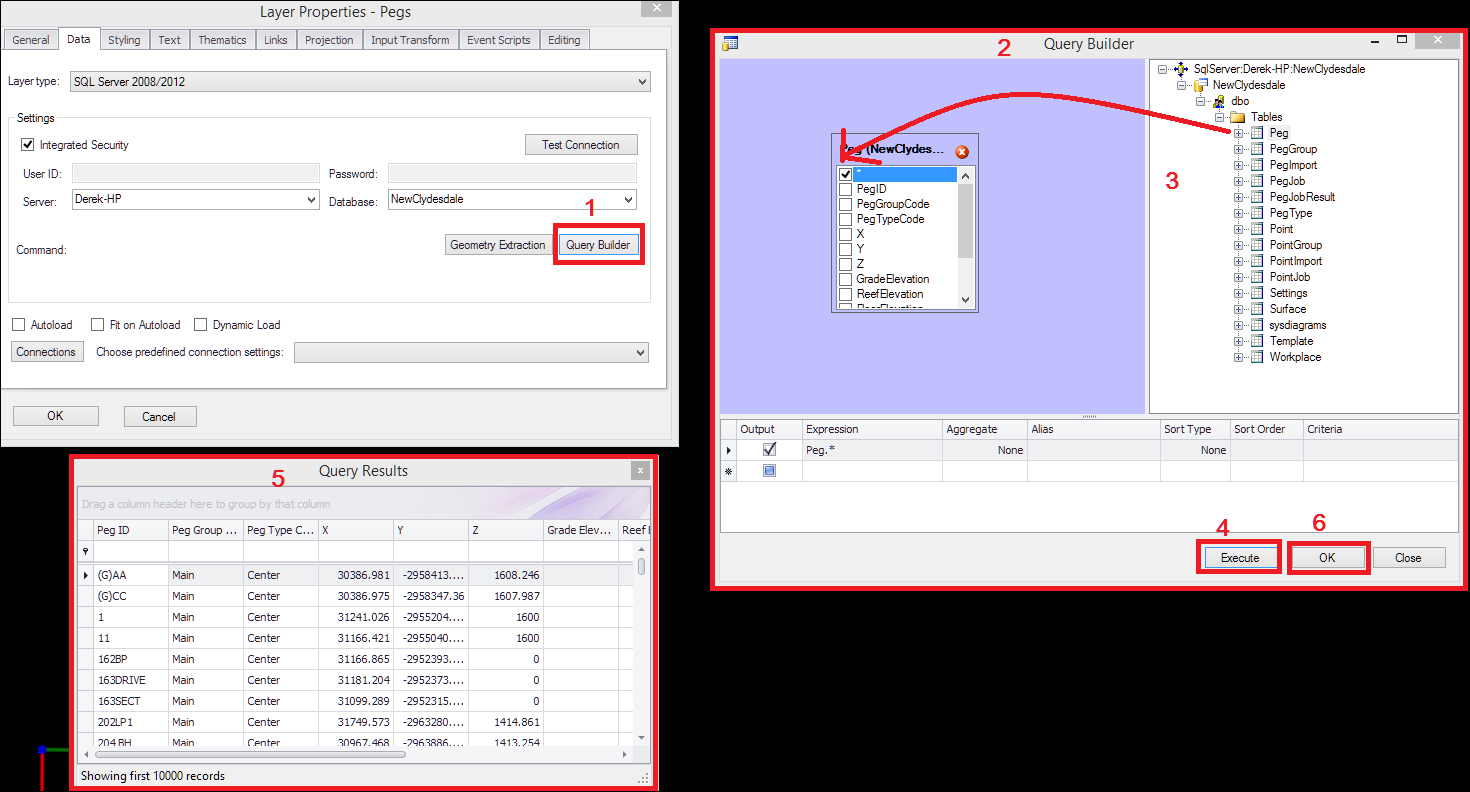This screenshot has width=1470, height=792.
Task: Click the Execute button
Action: tap(1239, 558)
